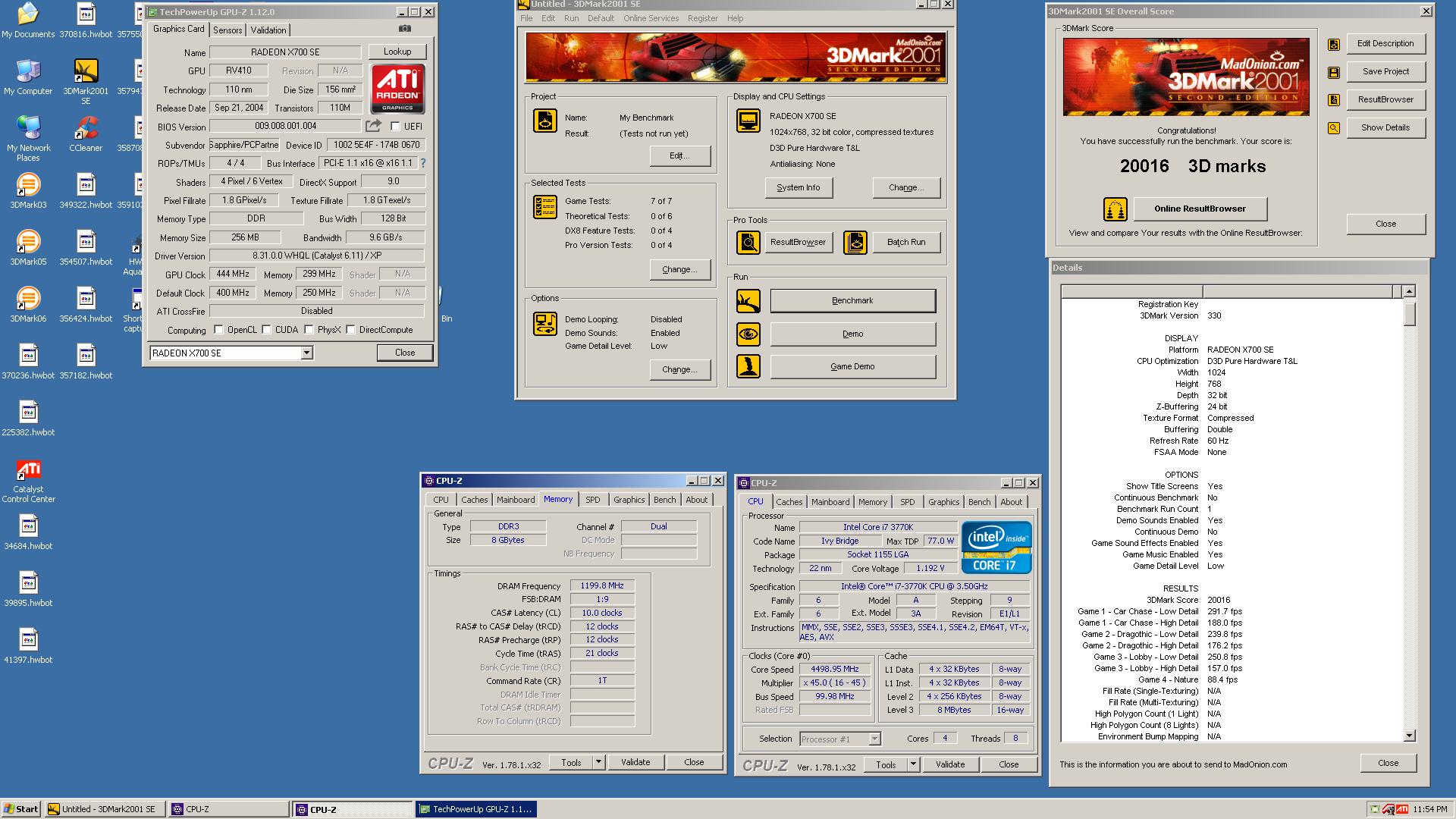Click the bus interface question mark
Image resolution: width=1456 pixels, height=819 pixels.
coord(423,163)
